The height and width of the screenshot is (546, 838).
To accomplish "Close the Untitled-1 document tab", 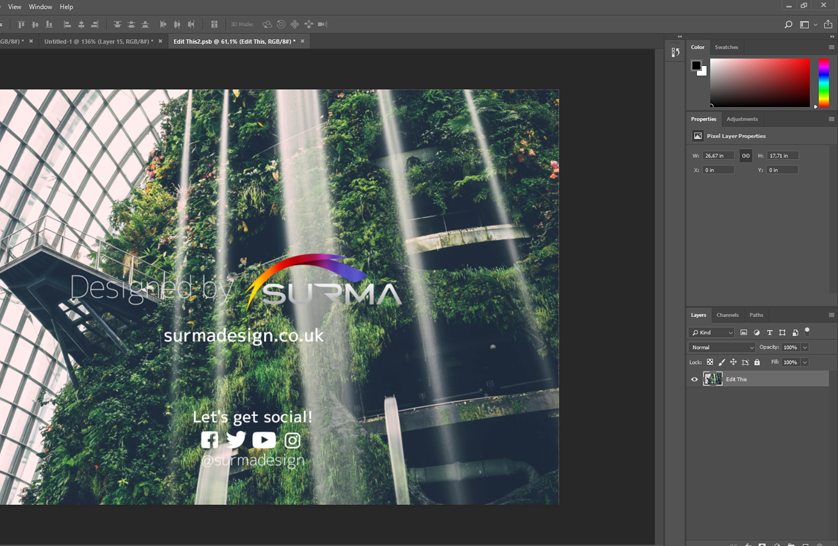I will (160, 41).
